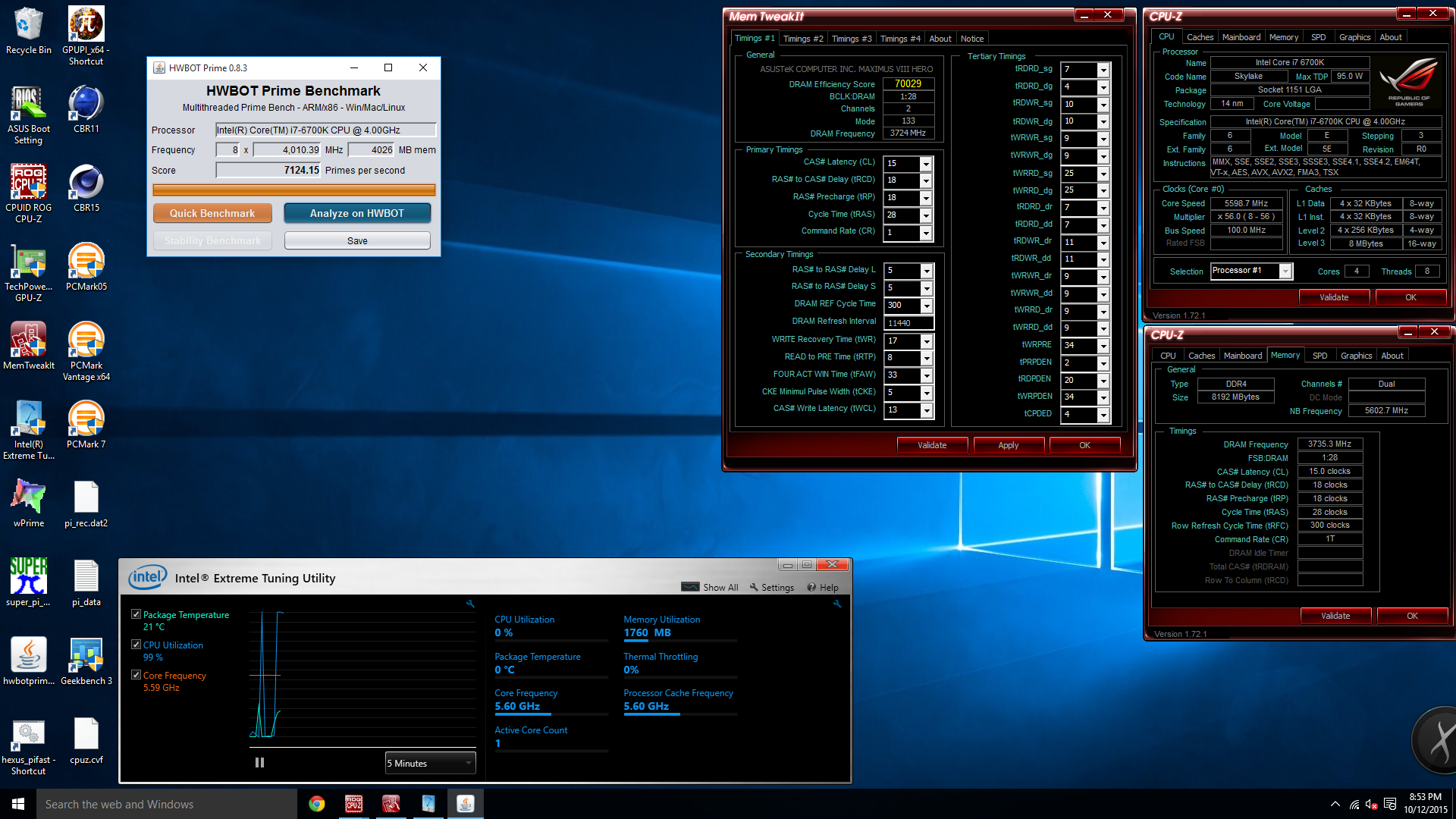Toggle the Core Frequency checkbox in XTU
The height and width of the screenshot is (819, 1456).
click(x=136, y=675)
